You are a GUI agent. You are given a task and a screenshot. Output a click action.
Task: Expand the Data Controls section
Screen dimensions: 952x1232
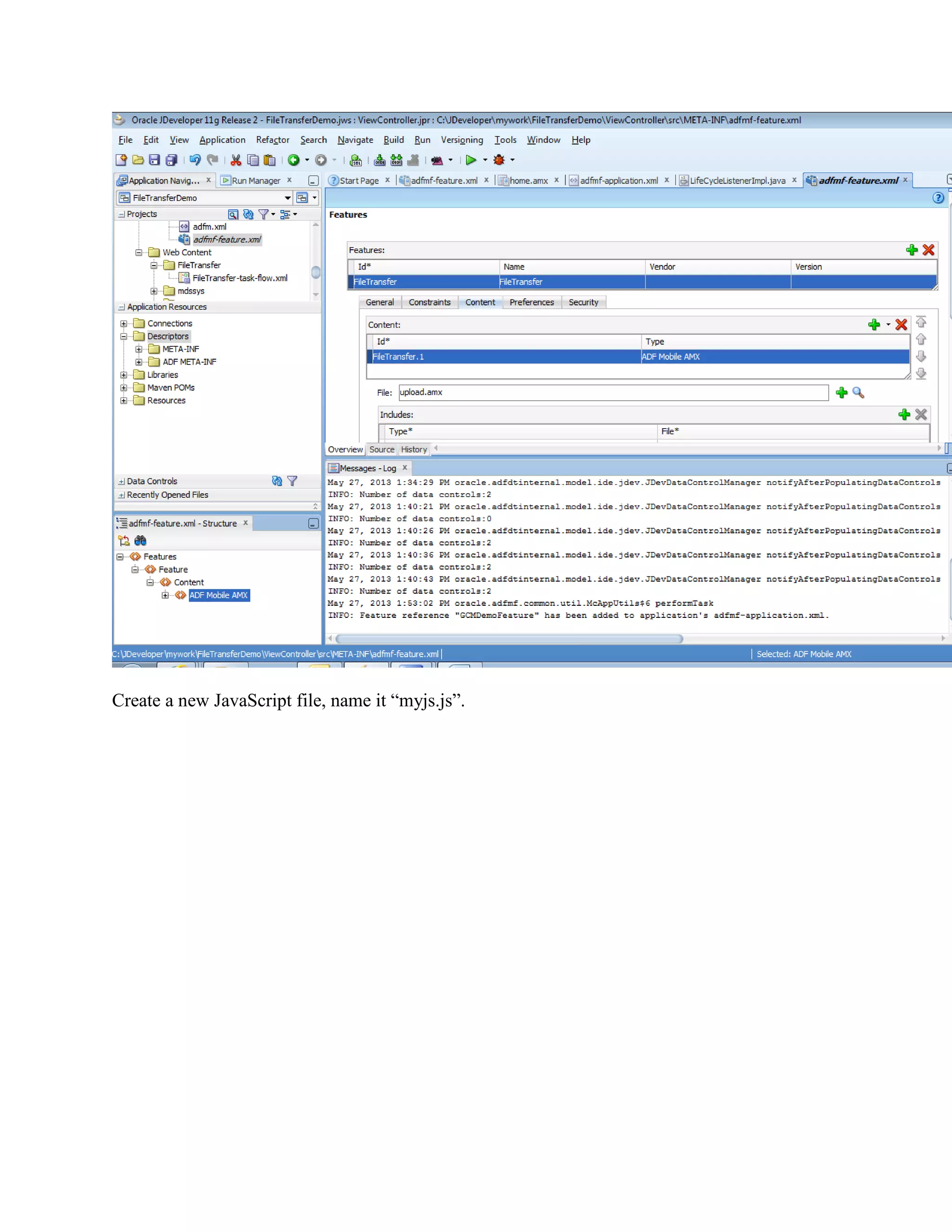pos(122,482)
